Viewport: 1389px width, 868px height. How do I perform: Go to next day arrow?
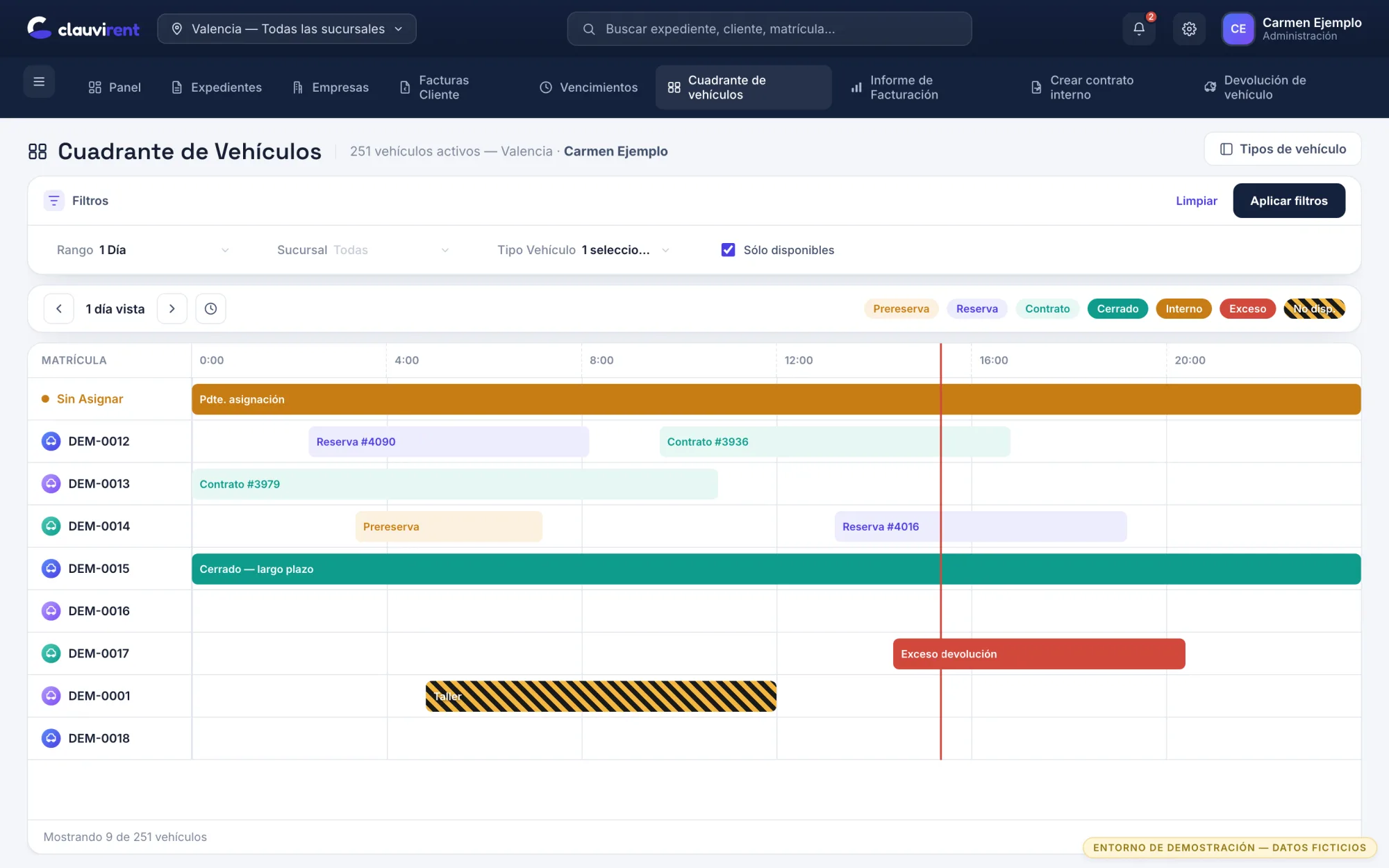pos(172,309)
